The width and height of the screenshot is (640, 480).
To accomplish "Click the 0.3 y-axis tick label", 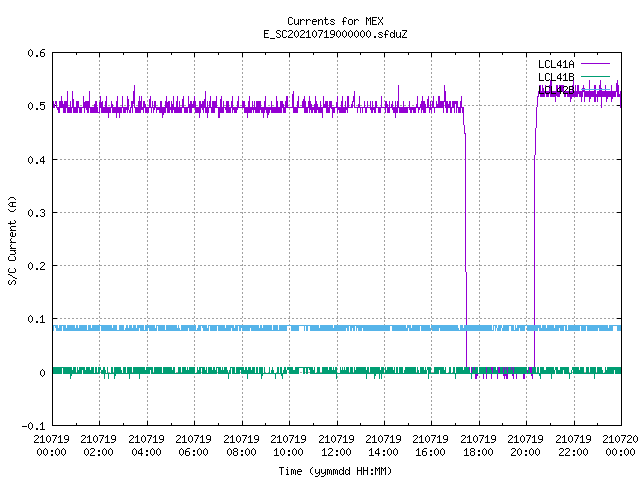I will click(36, 213).
